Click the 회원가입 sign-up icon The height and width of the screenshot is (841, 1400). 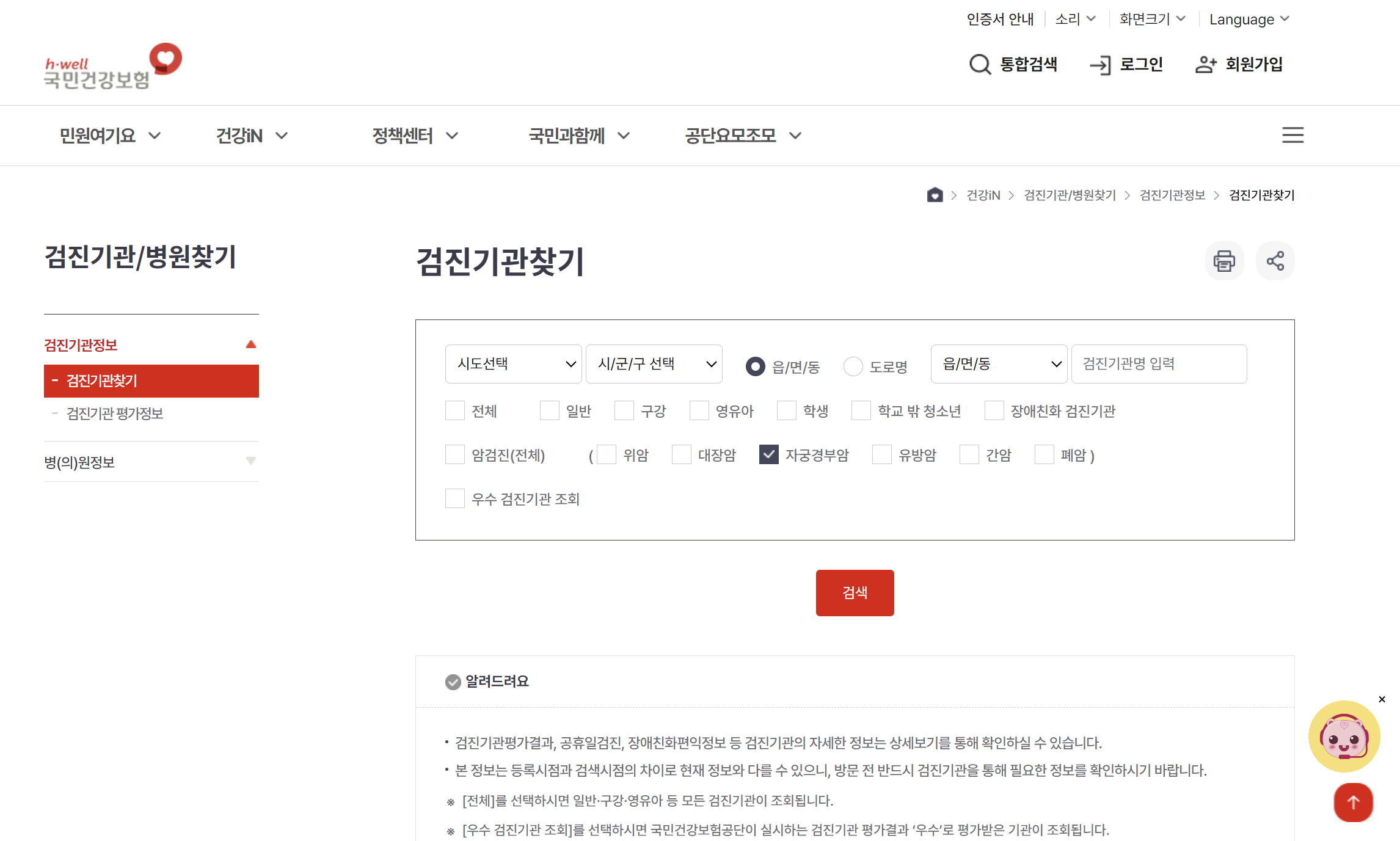click(1205, 64)
